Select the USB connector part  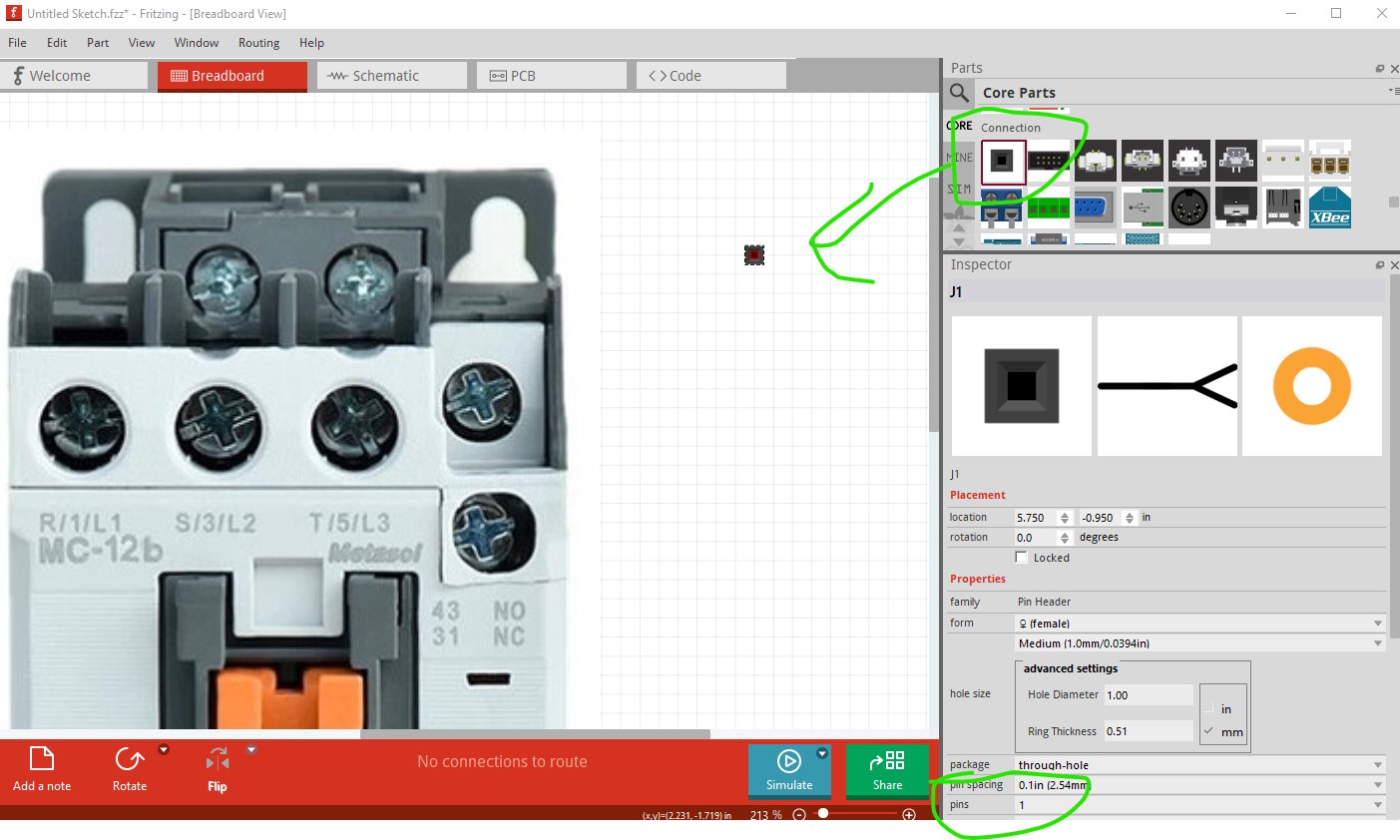coord(1143,208)
